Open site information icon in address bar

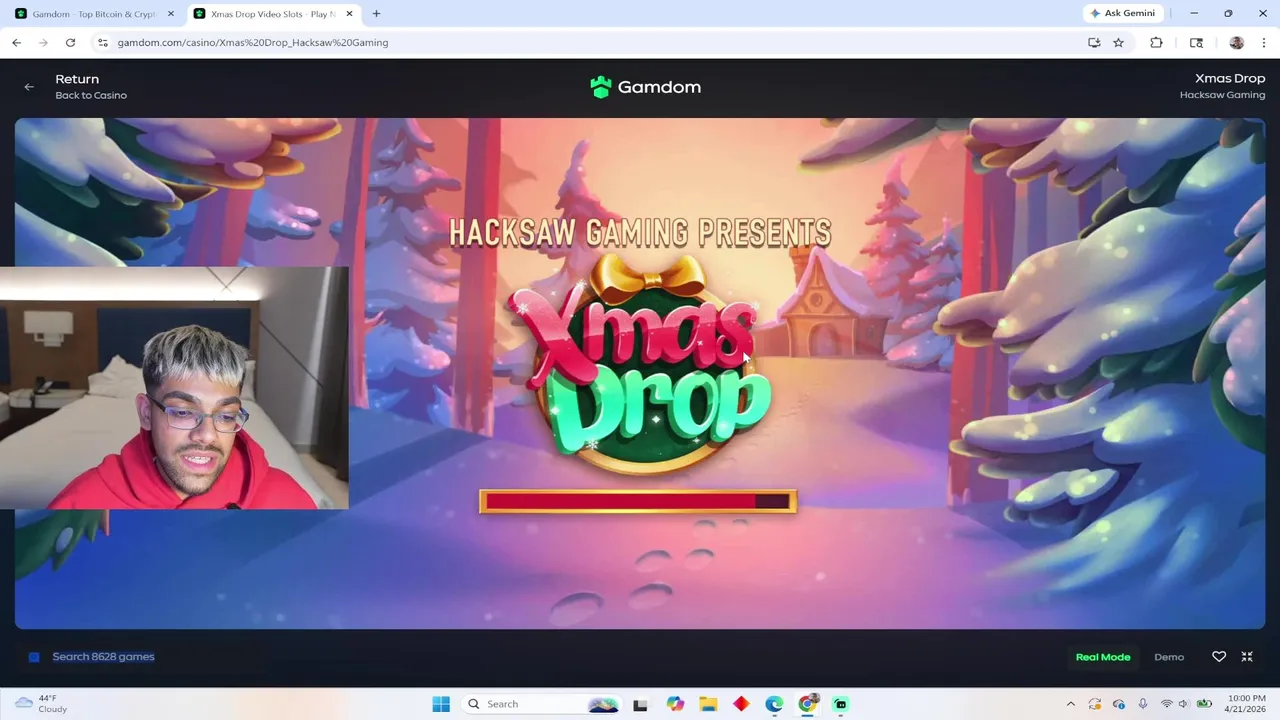point(102,42)
